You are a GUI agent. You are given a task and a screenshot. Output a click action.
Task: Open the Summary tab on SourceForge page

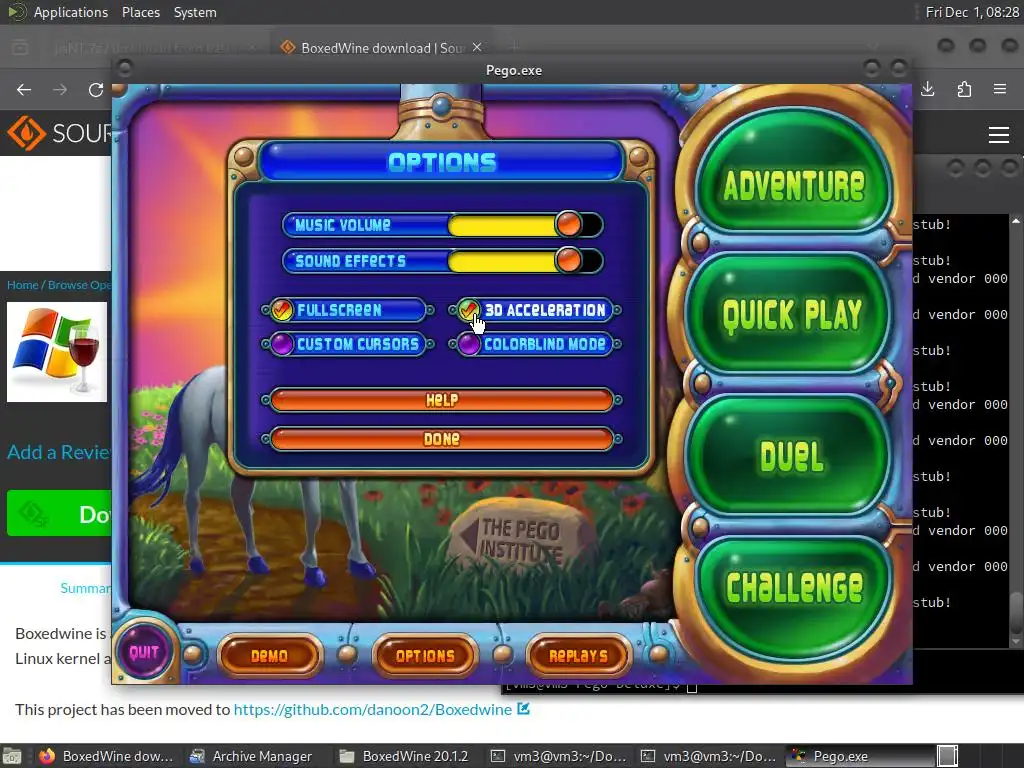coord(86,588)
